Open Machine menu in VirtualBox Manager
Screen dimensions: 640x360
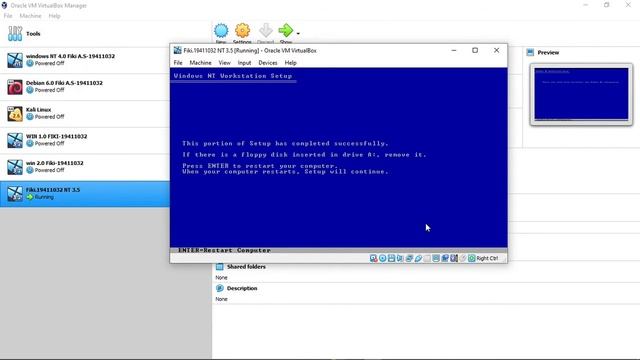[x=31, y=16]
